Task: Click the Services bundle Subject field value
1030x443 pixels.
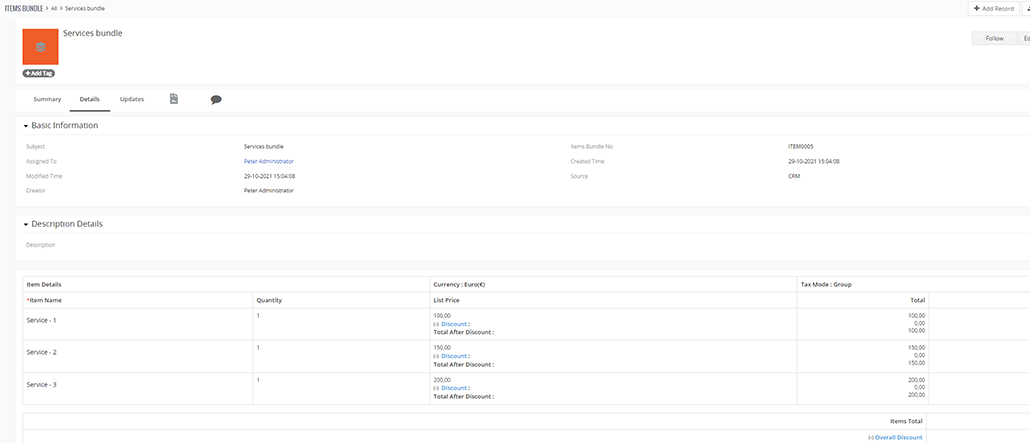Action: [264, 146]
